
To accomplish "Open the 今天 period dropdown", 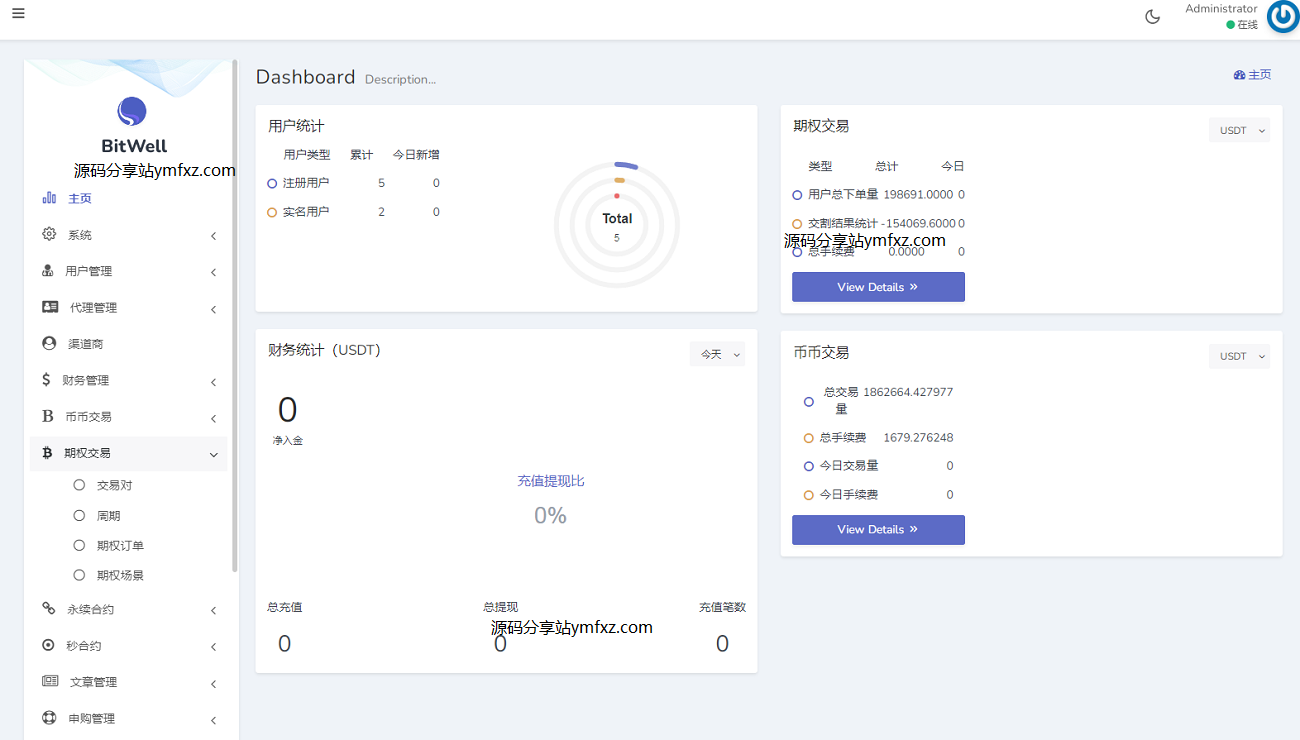I will coord(717,354).
